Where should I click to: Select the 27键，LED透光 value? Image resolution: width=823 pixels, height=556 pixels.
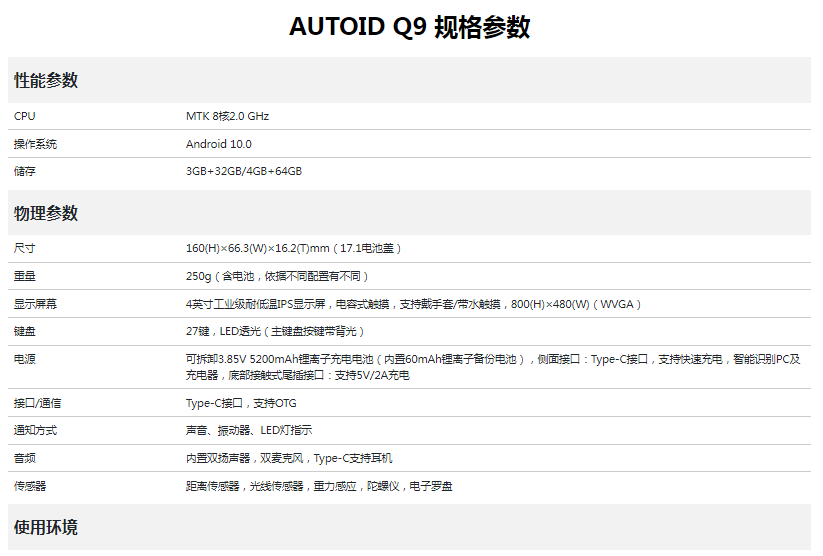[275, 331]
